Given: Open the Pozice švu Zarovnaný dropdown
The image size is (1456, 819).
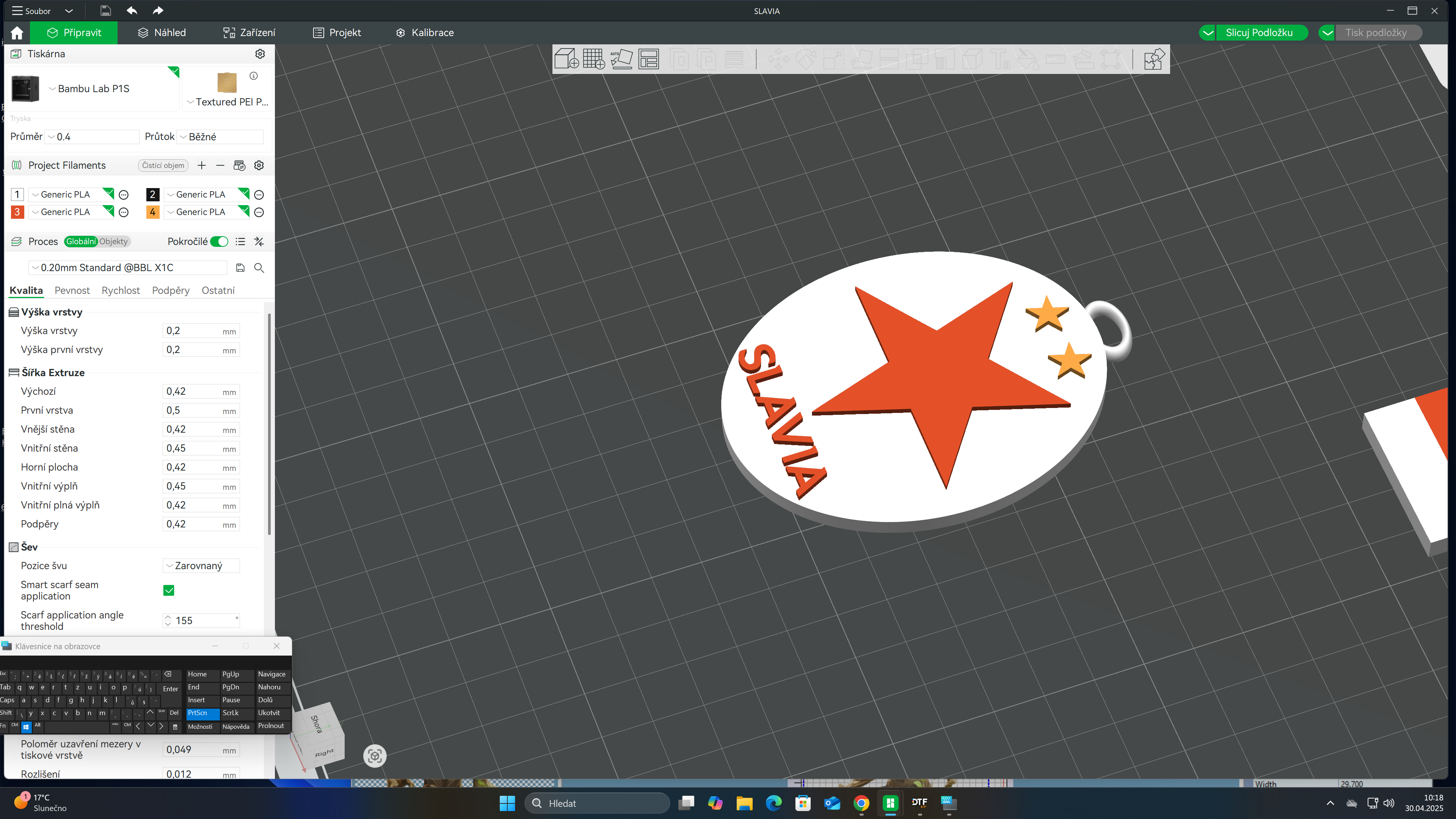Looking at the screenshot, I should (201, 566).
